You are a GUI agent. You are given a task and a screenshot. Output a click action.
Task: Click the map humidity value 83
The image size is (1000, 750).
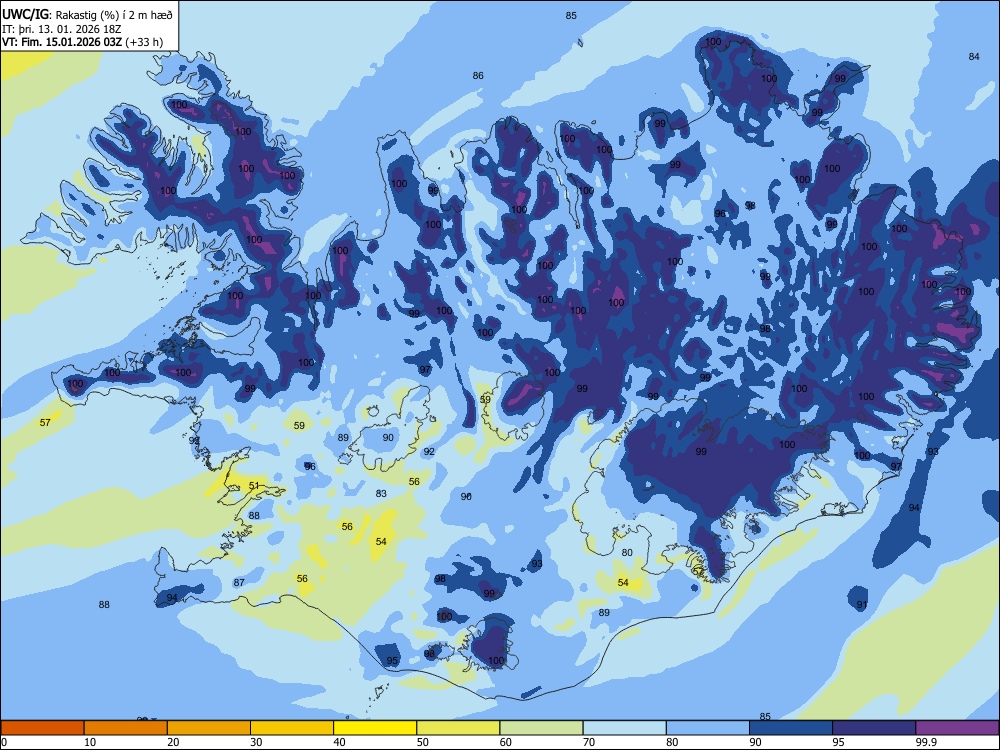[x=381, y=493]
